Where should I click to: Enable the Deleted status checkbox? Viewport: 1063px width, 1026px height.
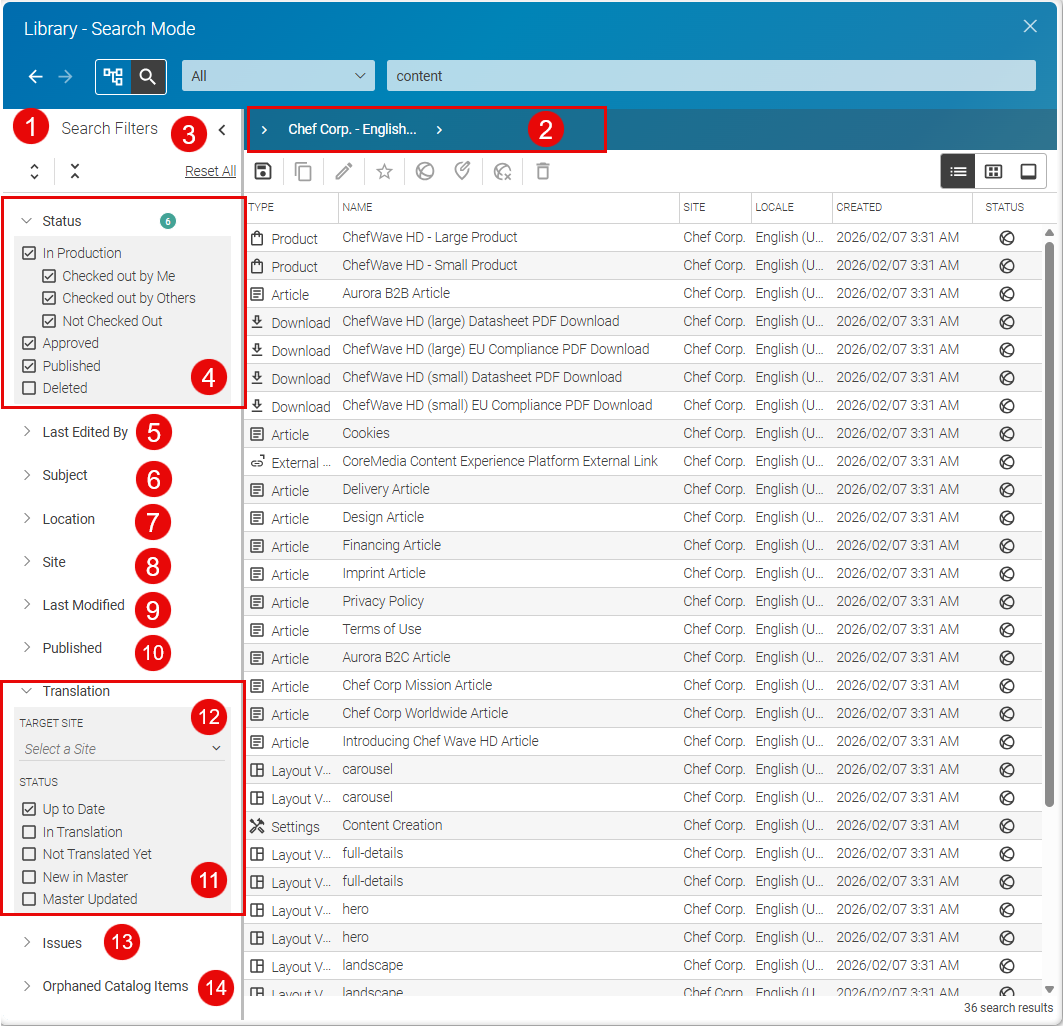[x=29, y=388]
